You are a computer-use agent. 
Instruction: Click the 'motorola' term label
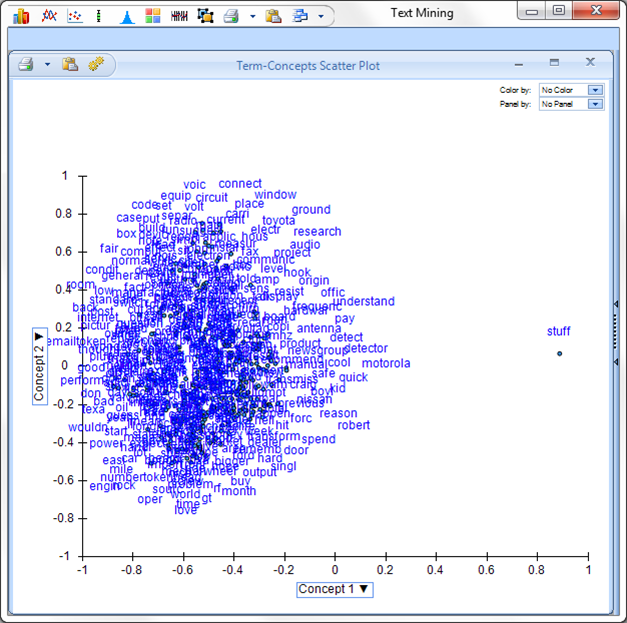pos(386,363)
